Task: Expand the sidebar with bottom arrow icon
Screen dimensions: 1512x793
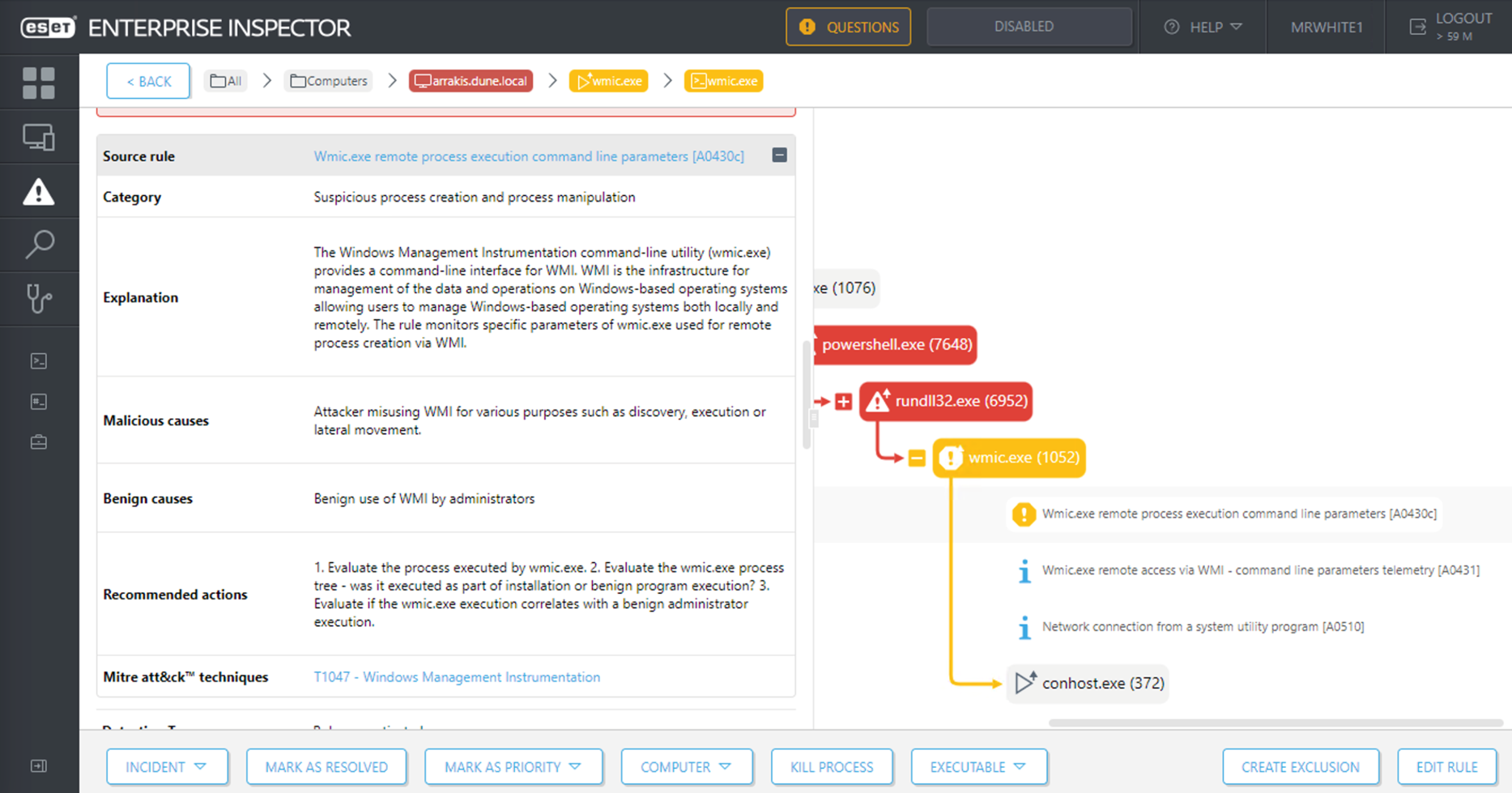Action: point(39,766)
